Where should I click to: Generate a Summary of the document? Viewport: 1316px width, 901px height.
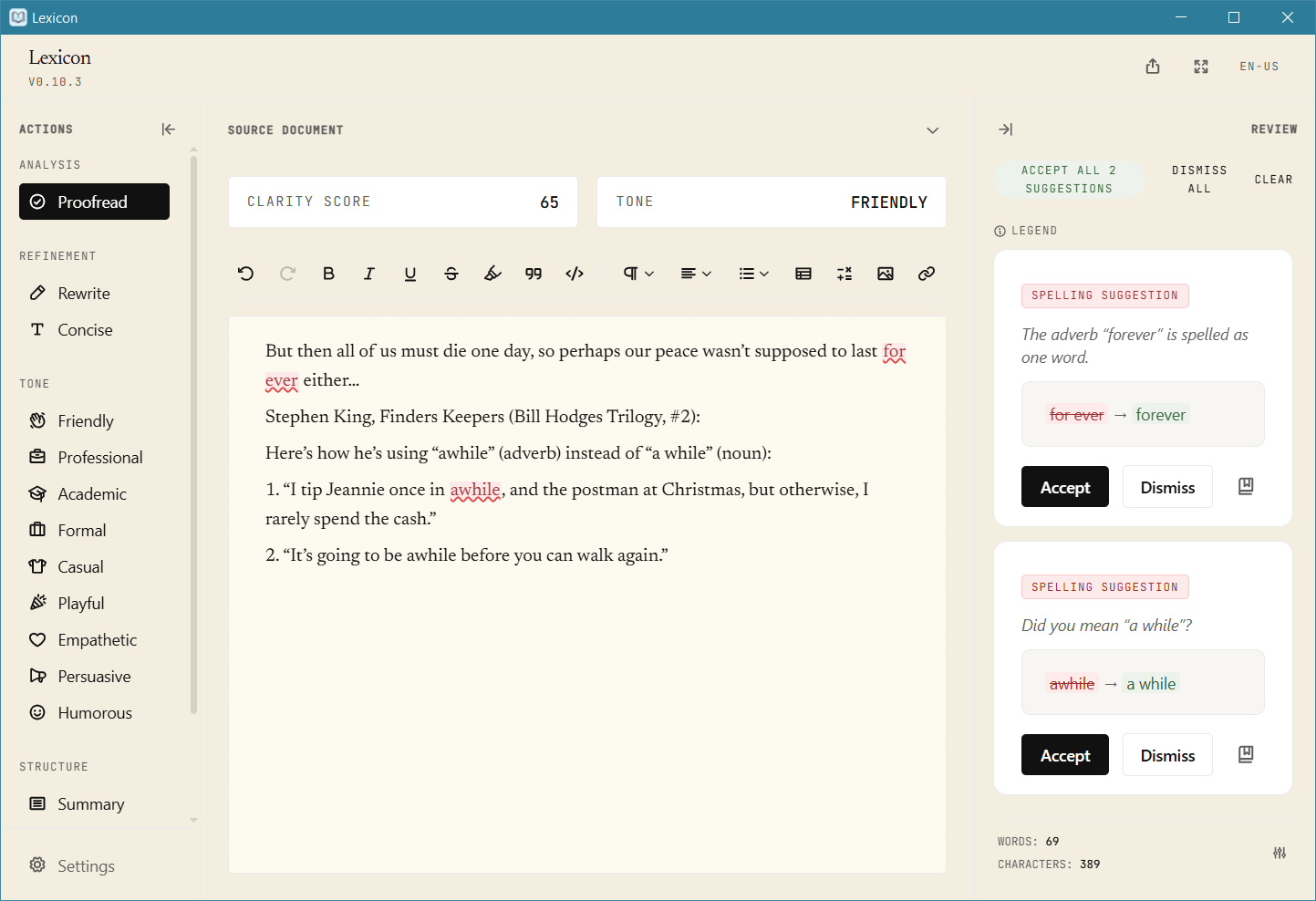coord(94,803)
